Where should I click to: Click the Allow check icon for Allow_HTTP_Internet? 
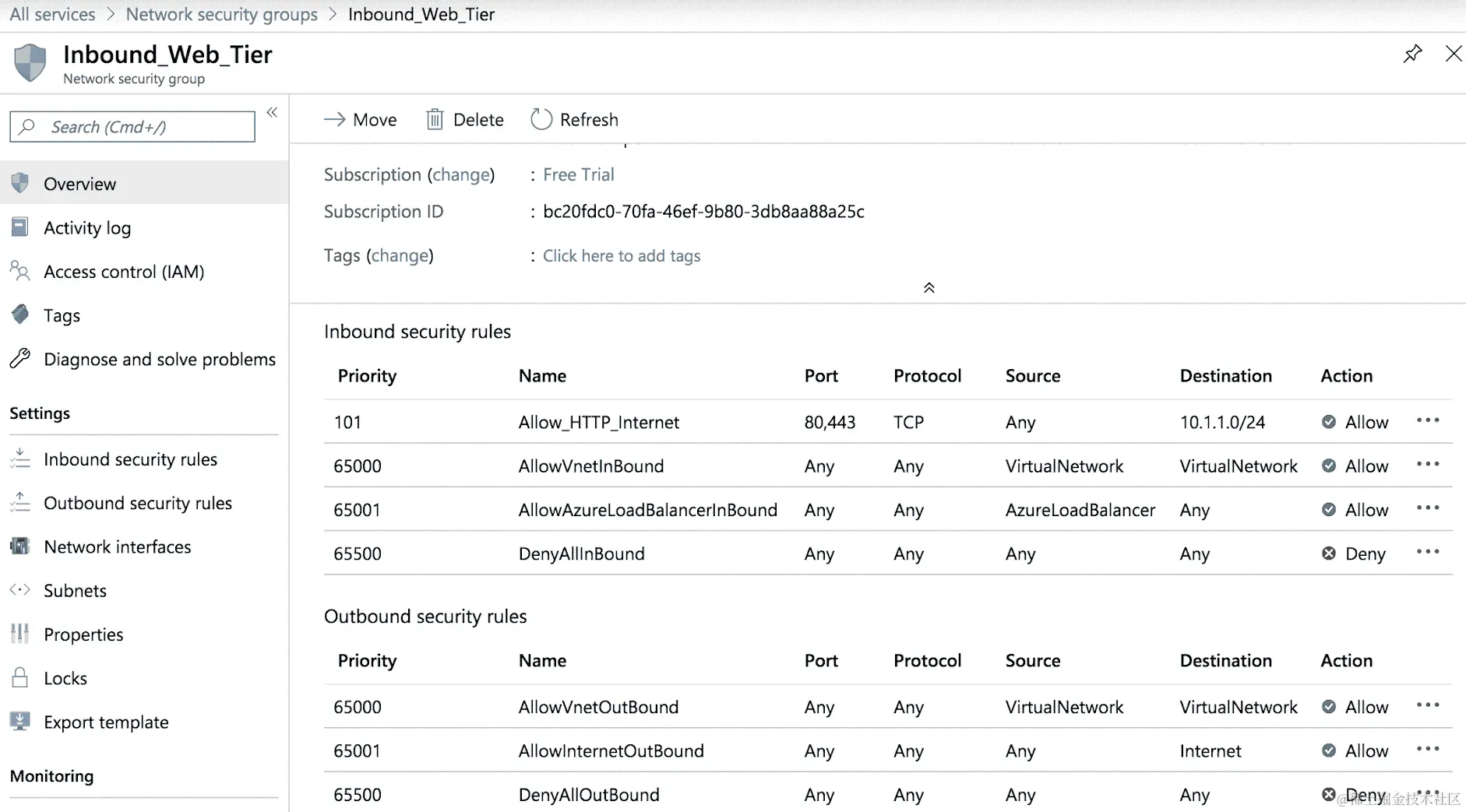click(1329, 422)
